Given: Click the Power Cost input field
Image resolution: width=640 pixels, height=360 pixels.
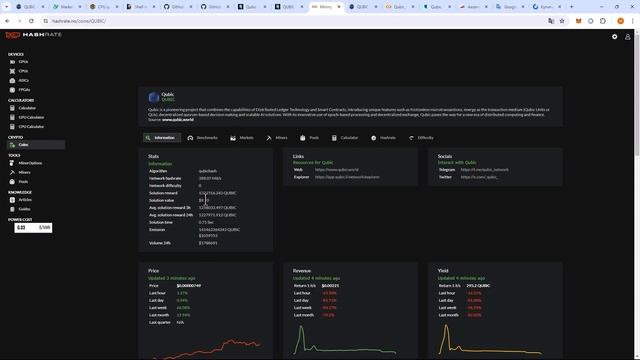Looking at the screenshot, I should coord(33,228).
